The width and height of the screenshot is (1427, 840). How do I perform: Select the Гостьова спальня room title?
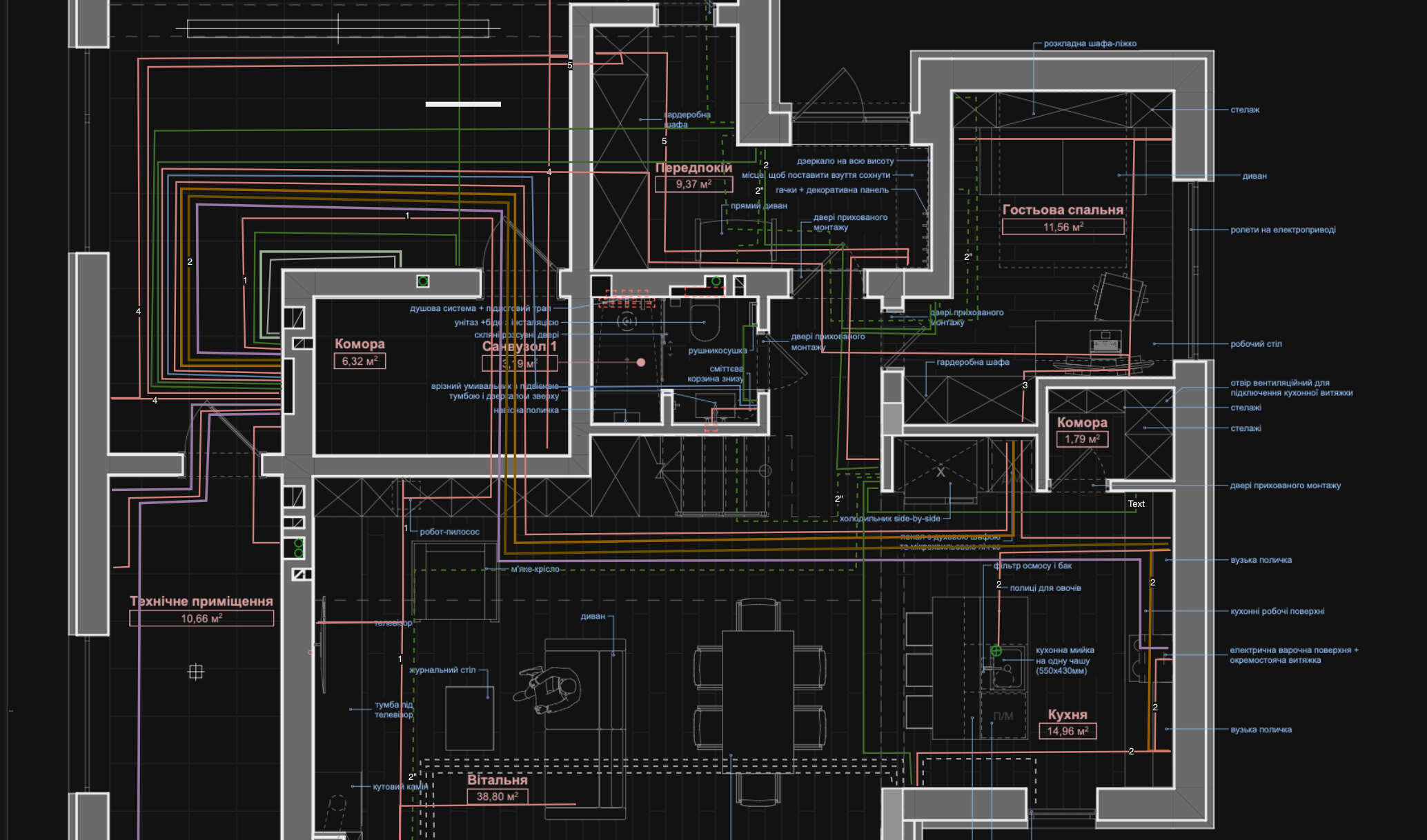point(1063,210)
